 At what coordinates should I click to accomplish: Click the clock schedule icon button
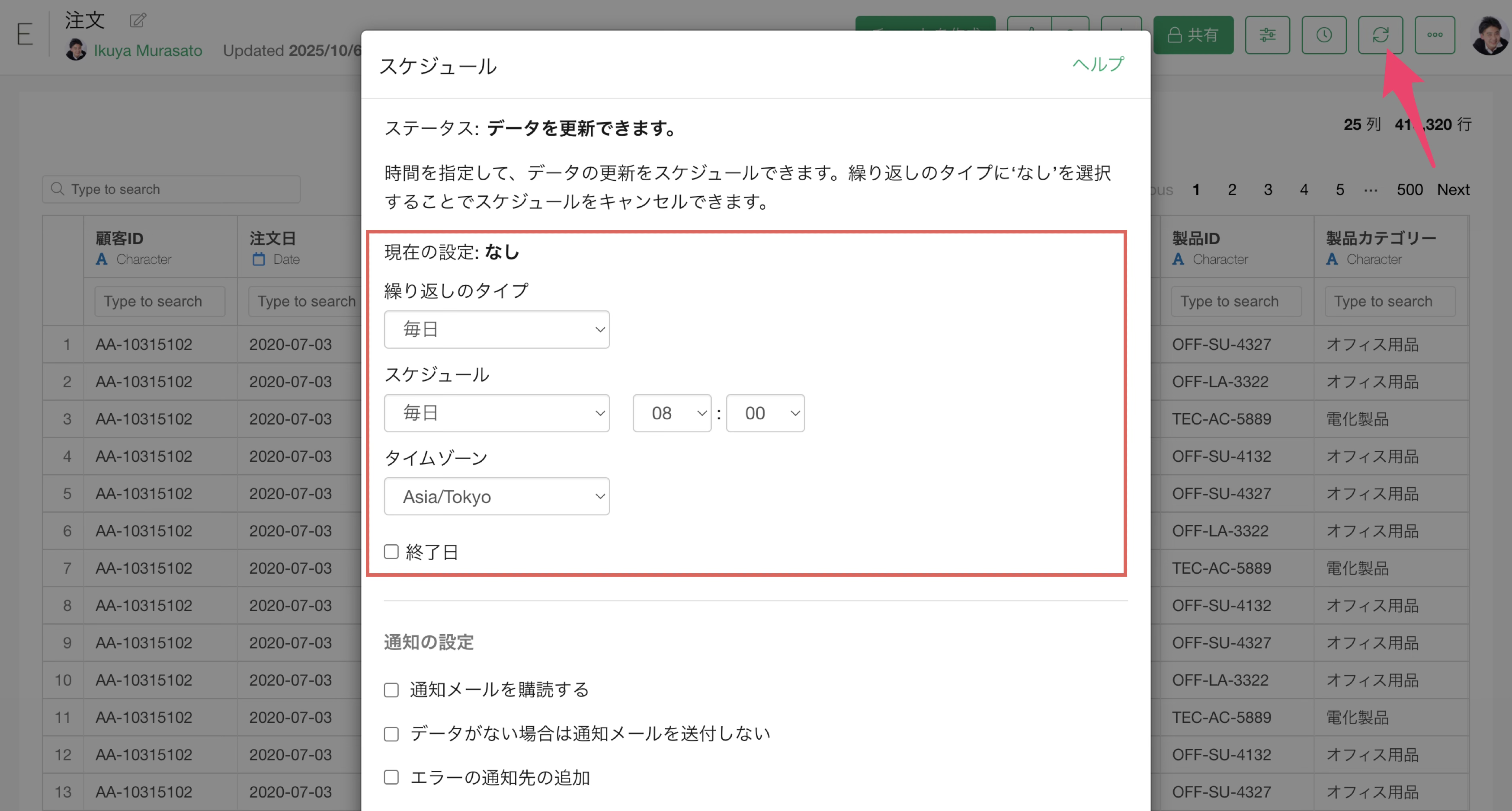click(1323, 35)
